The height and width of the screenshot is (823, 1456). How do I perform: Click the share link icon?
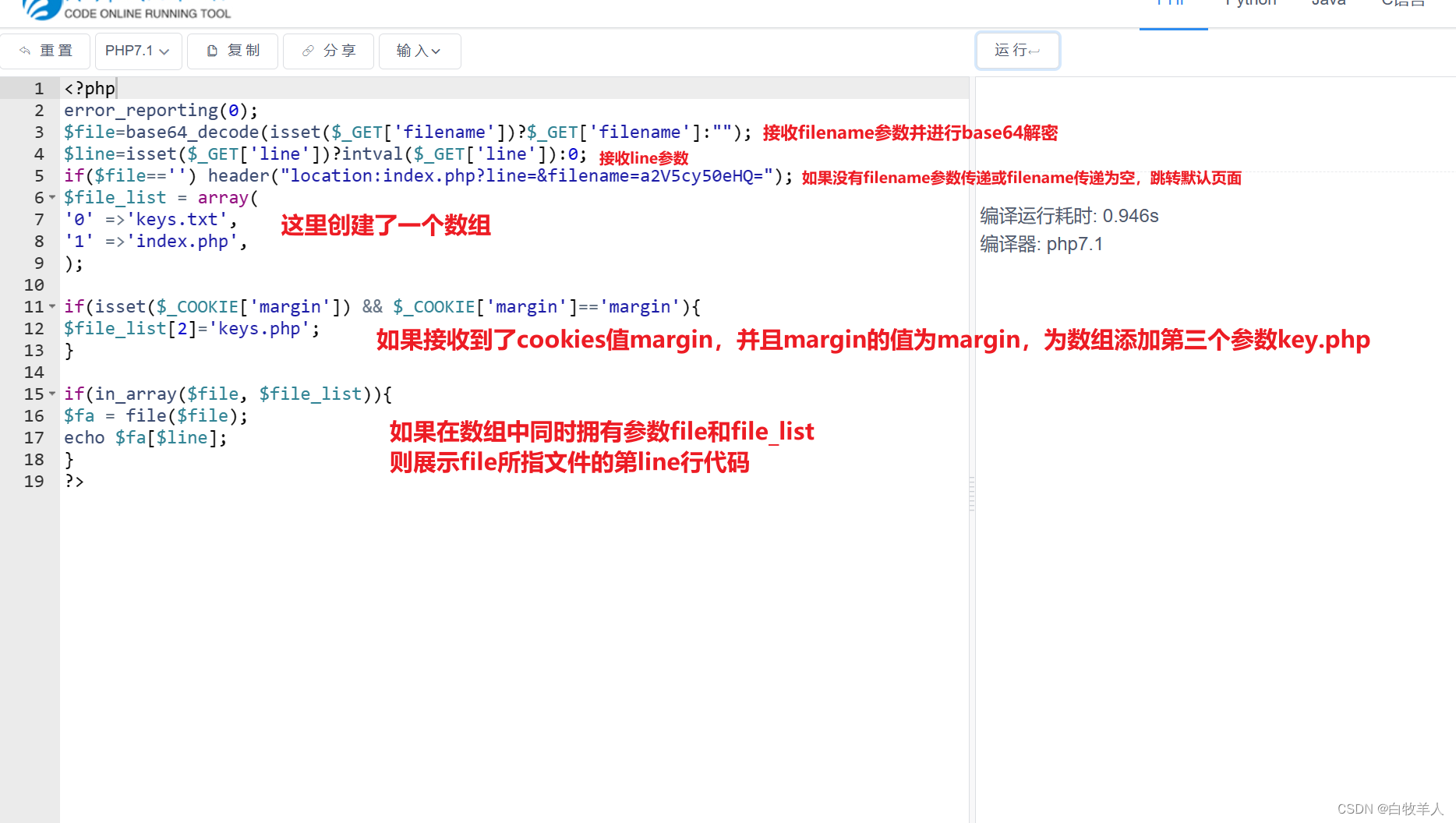[308, 51]
